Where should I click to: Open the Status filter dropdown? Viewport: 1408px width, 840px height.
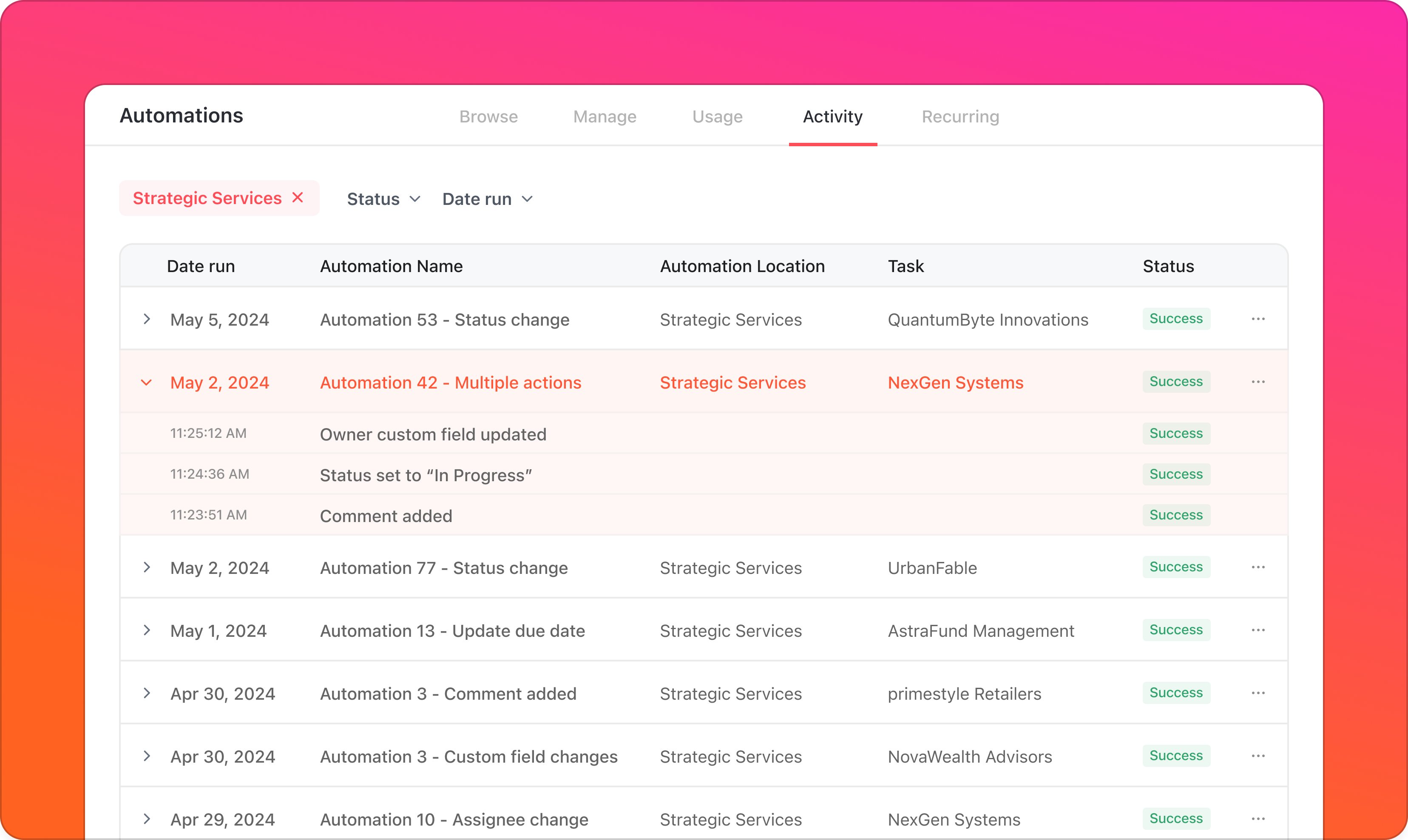[382, 198]
